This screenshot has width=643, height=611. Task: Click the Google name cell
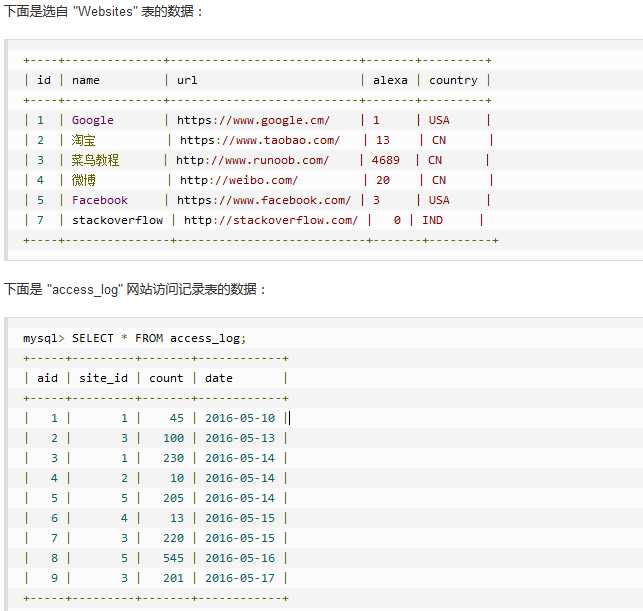point(93,120)
